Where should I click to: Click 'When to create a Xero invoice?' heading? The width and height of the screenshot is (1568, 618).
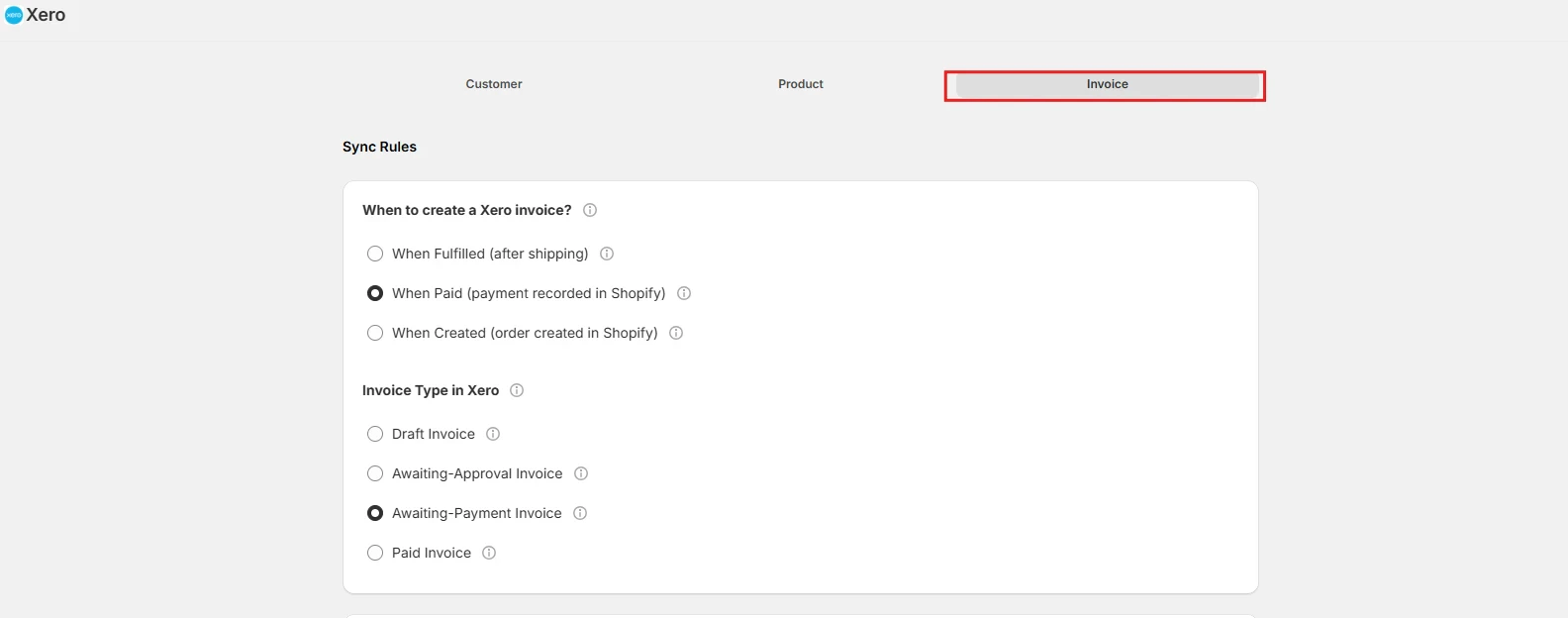pyautogui.click(x=467, y=210)
